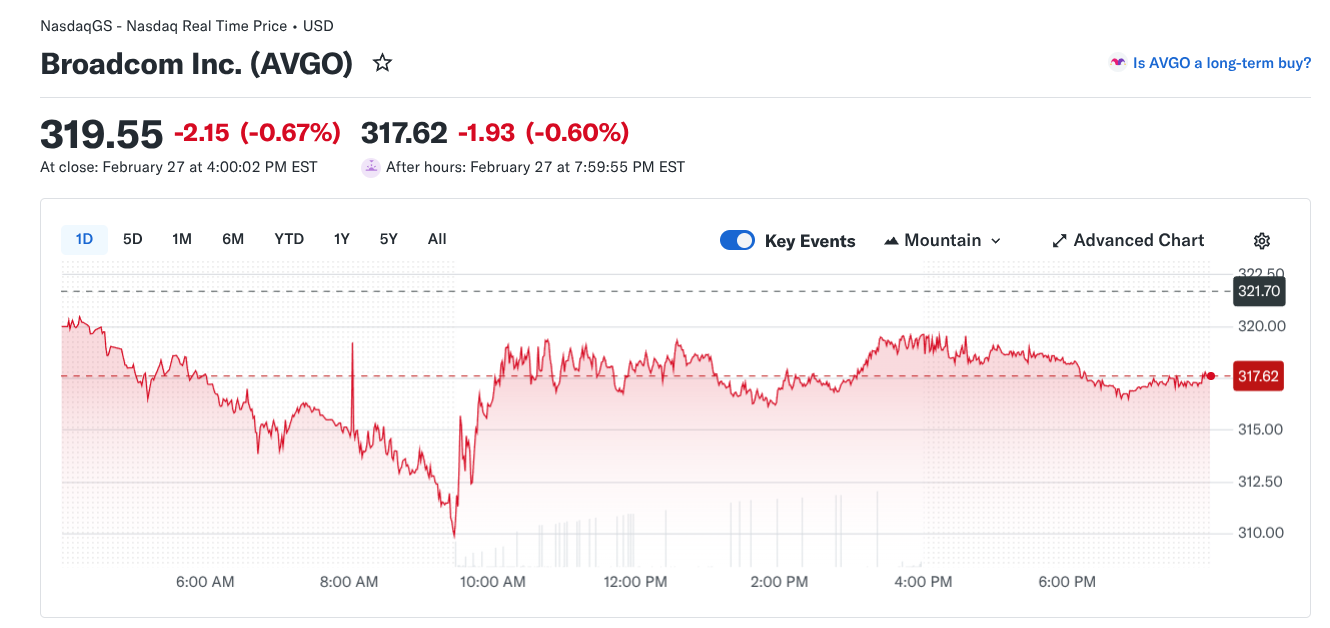Show the All time range

click(437, 239)
